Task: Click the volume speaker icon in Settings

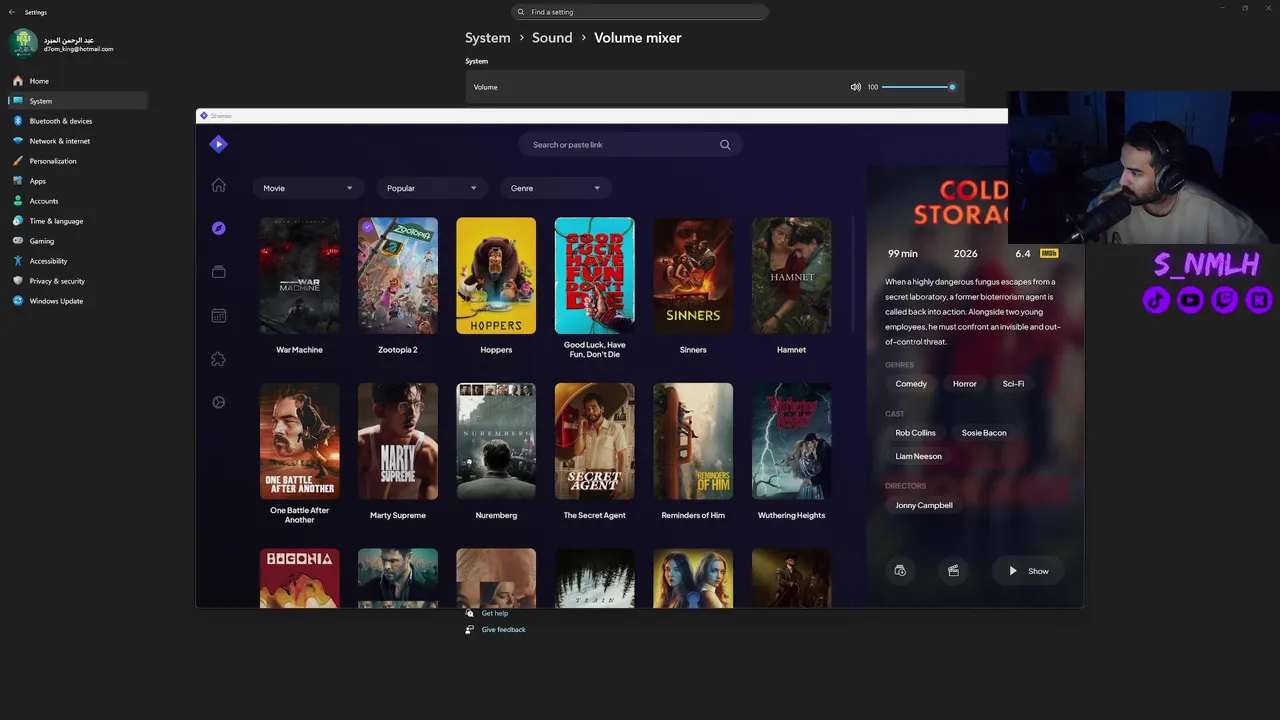Action: [x=855, y=87]
